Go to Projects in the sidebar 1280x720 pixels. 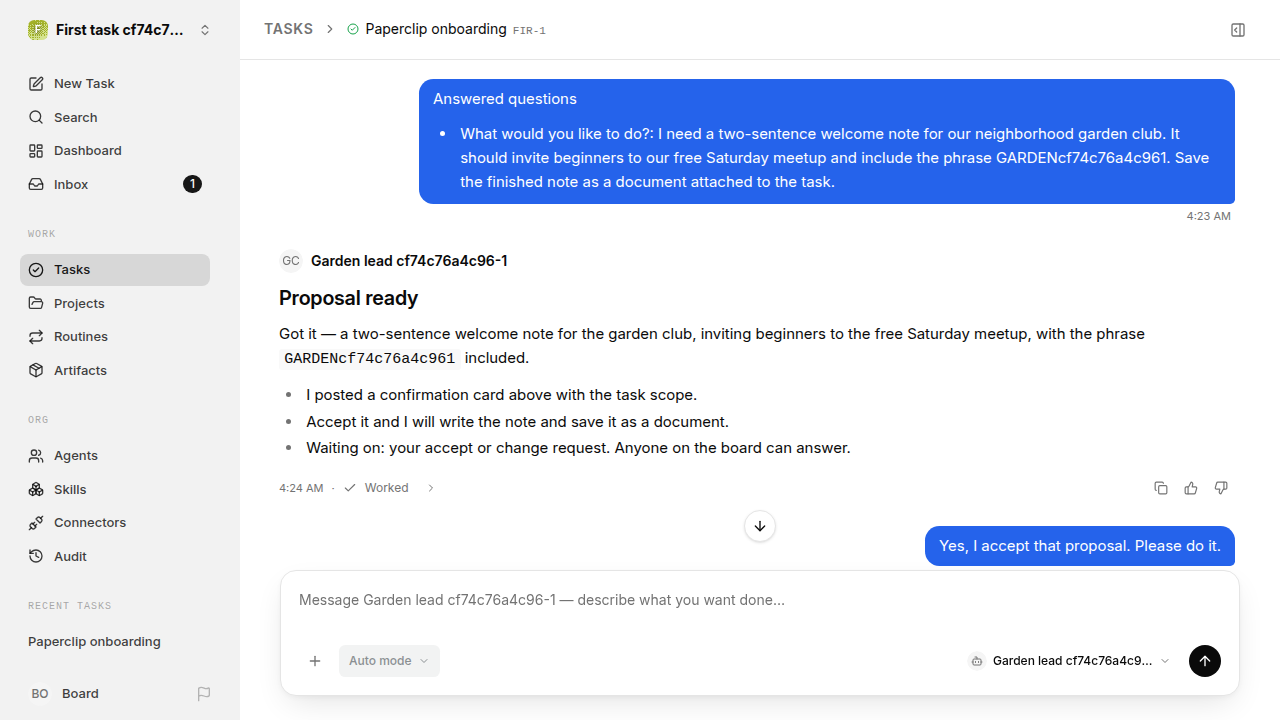click(115, 303)
